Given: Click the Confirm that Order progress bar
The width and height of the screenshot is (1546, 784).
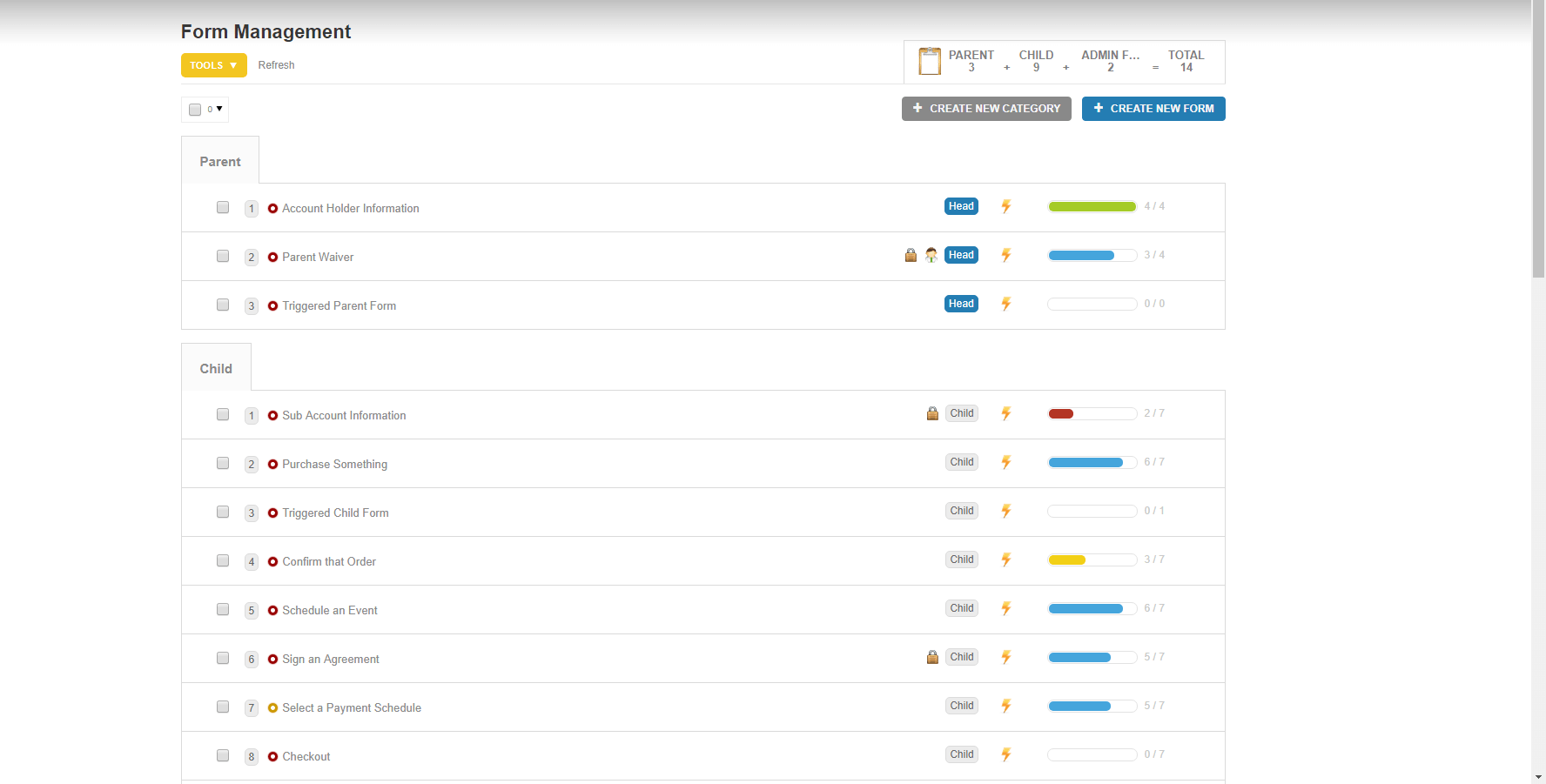Looking at the screenshot, I should click(x=1092, y=560).
